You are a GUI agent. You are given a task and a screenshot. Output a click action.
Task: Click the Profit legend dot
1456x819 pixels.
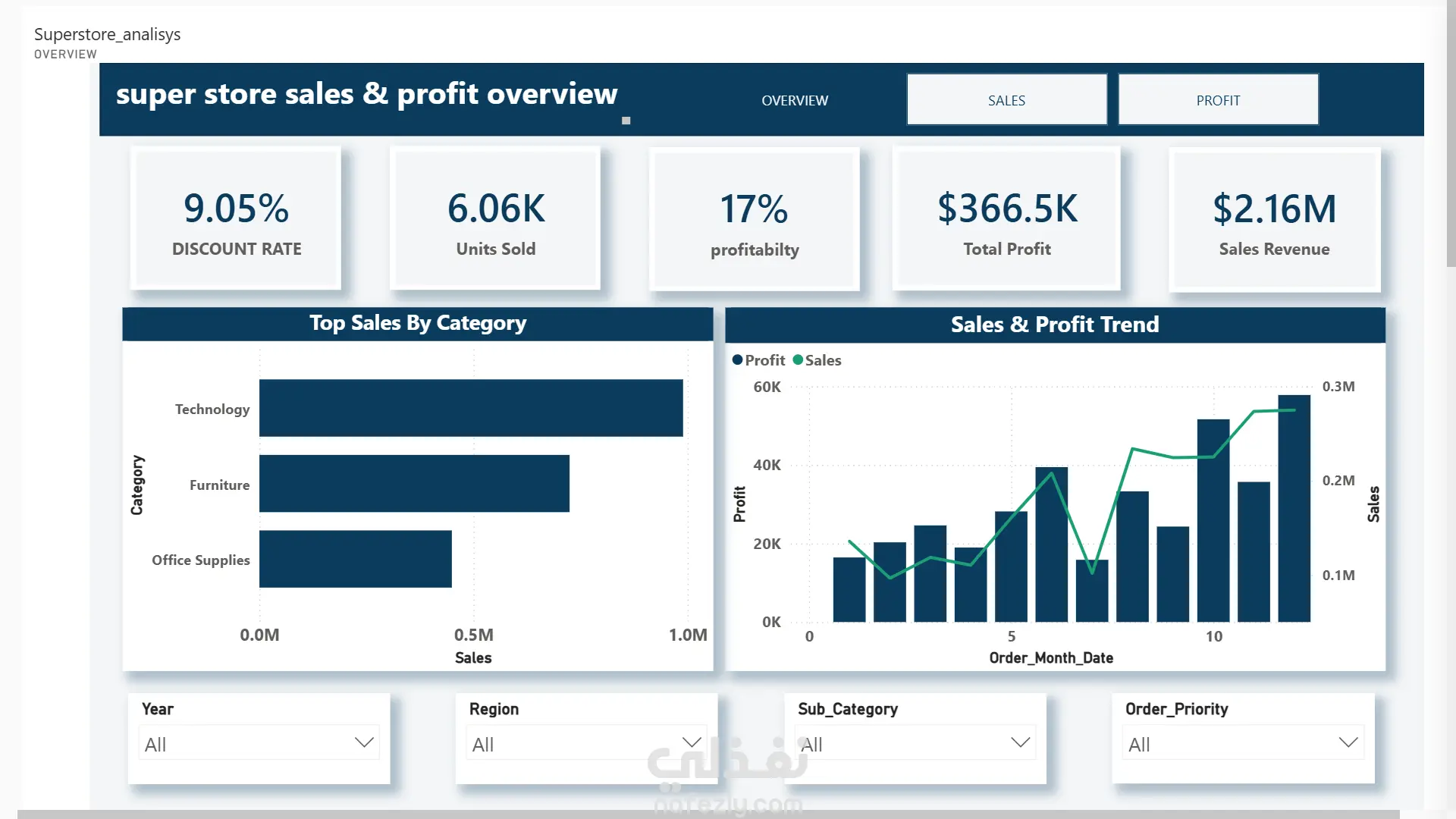737,360
